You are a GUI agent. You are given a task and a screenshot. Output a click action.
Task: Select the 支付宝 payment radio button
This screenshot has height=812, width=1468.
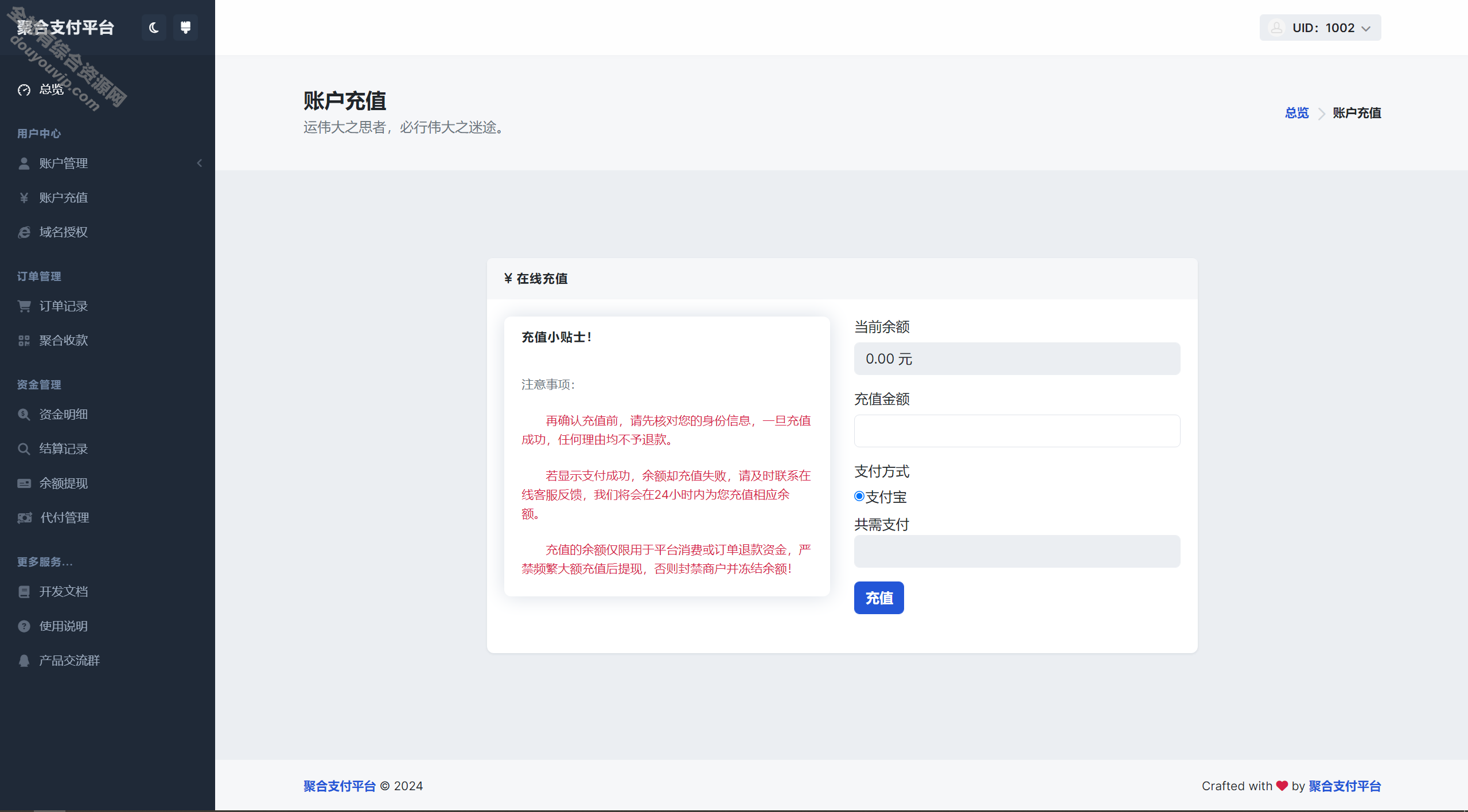(859, 496)
